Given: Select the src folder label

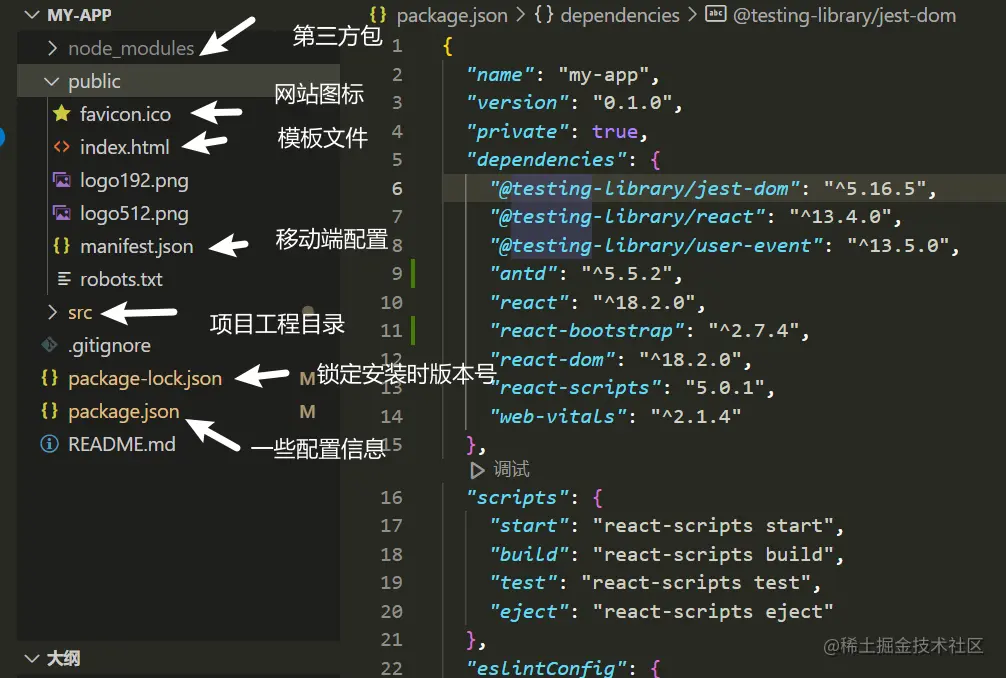Looking at the screenshot, I should pyautogui.click(x=80, y=312).
